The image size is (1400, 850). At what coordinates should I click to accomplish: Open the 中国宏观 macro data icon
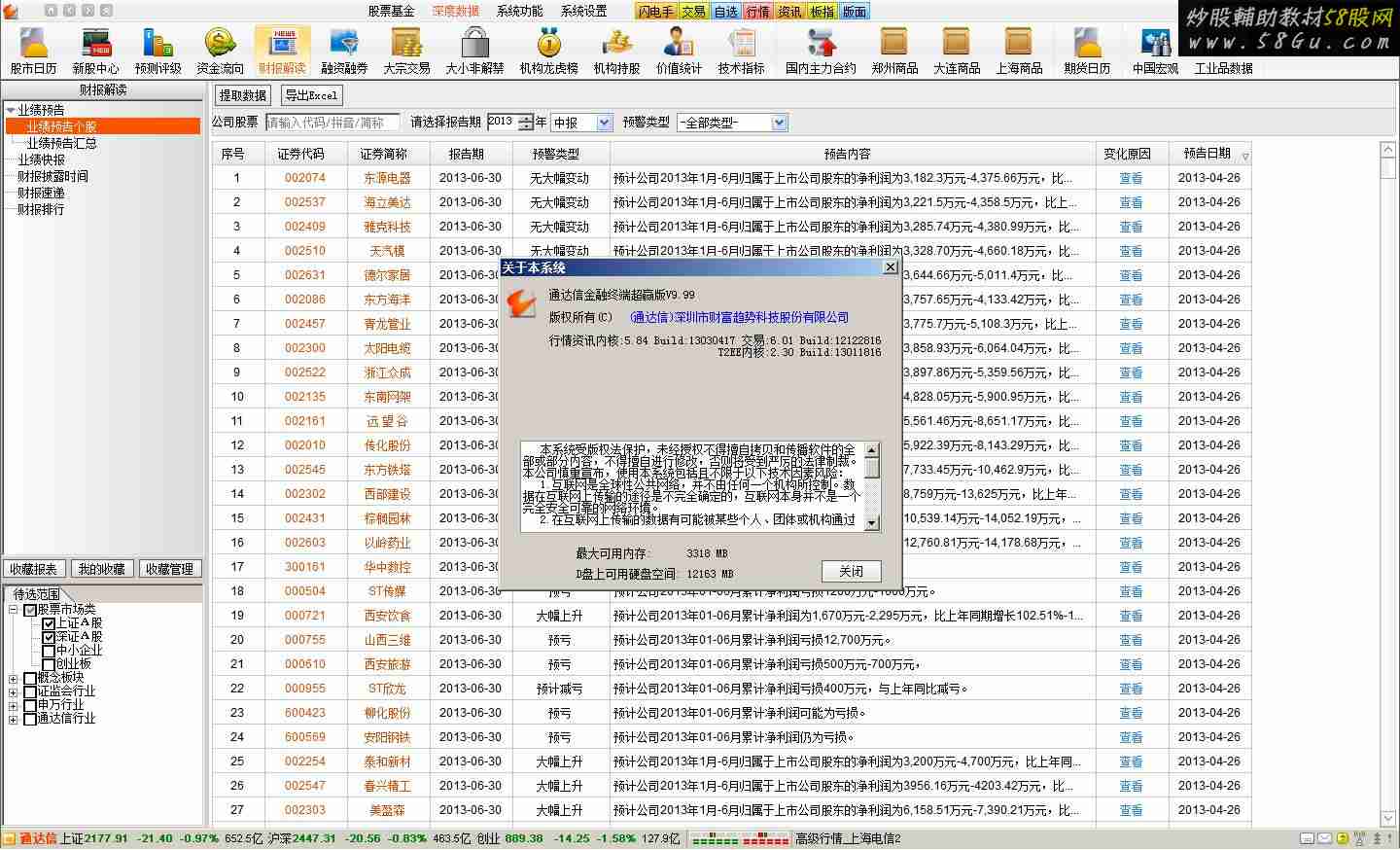(x=1155, y=51)
